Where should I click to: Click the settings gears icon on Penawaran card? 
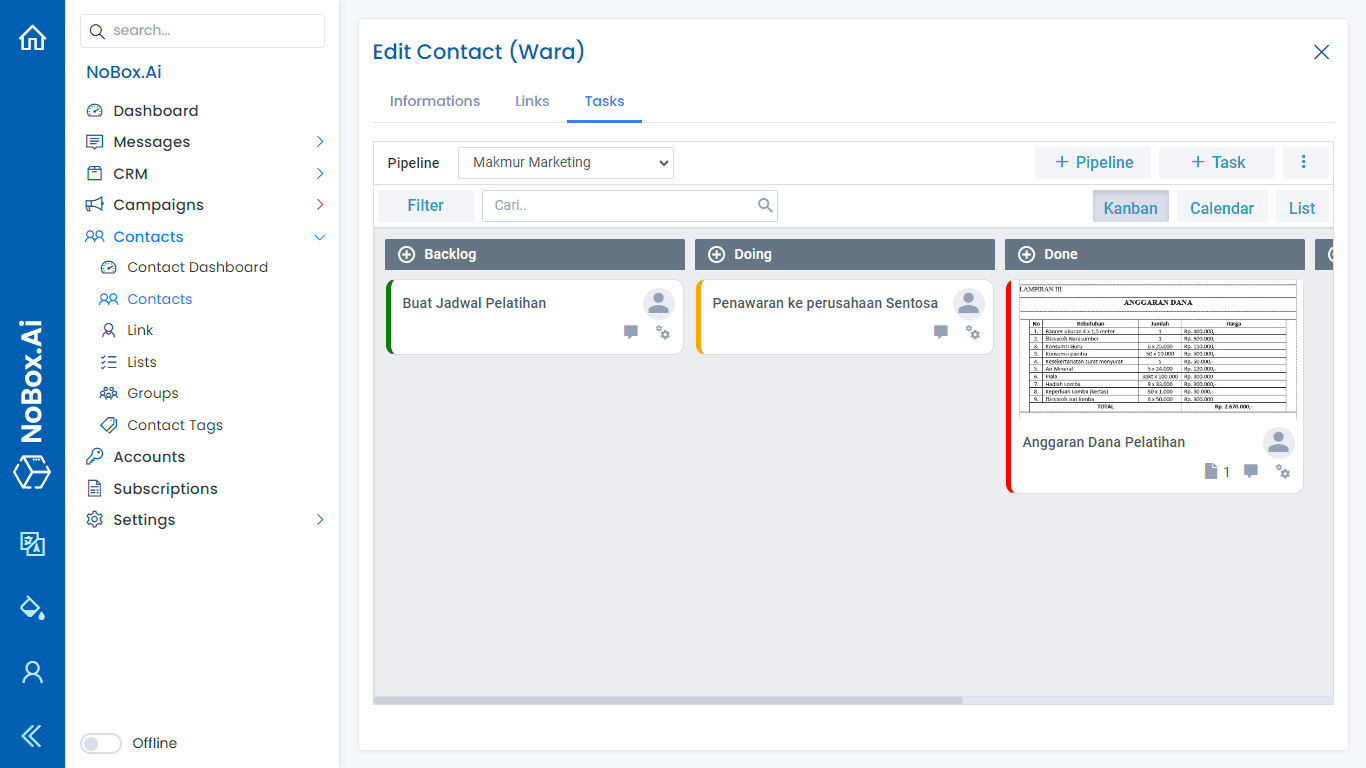click(973, 333)
